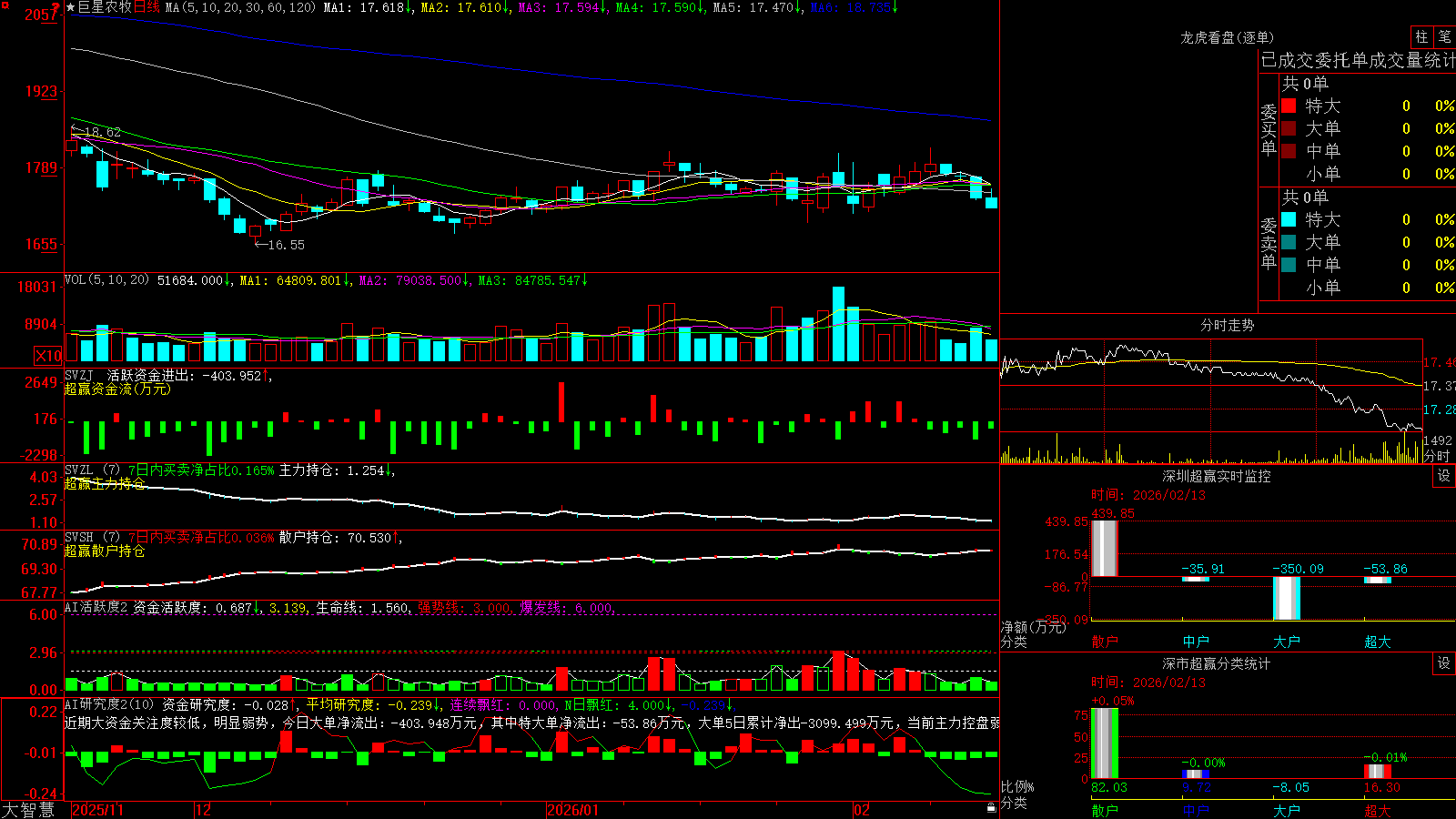Click the 2025/11 timeline marker
Viewport: 1456px width, 819px height.
pos(97,810)
